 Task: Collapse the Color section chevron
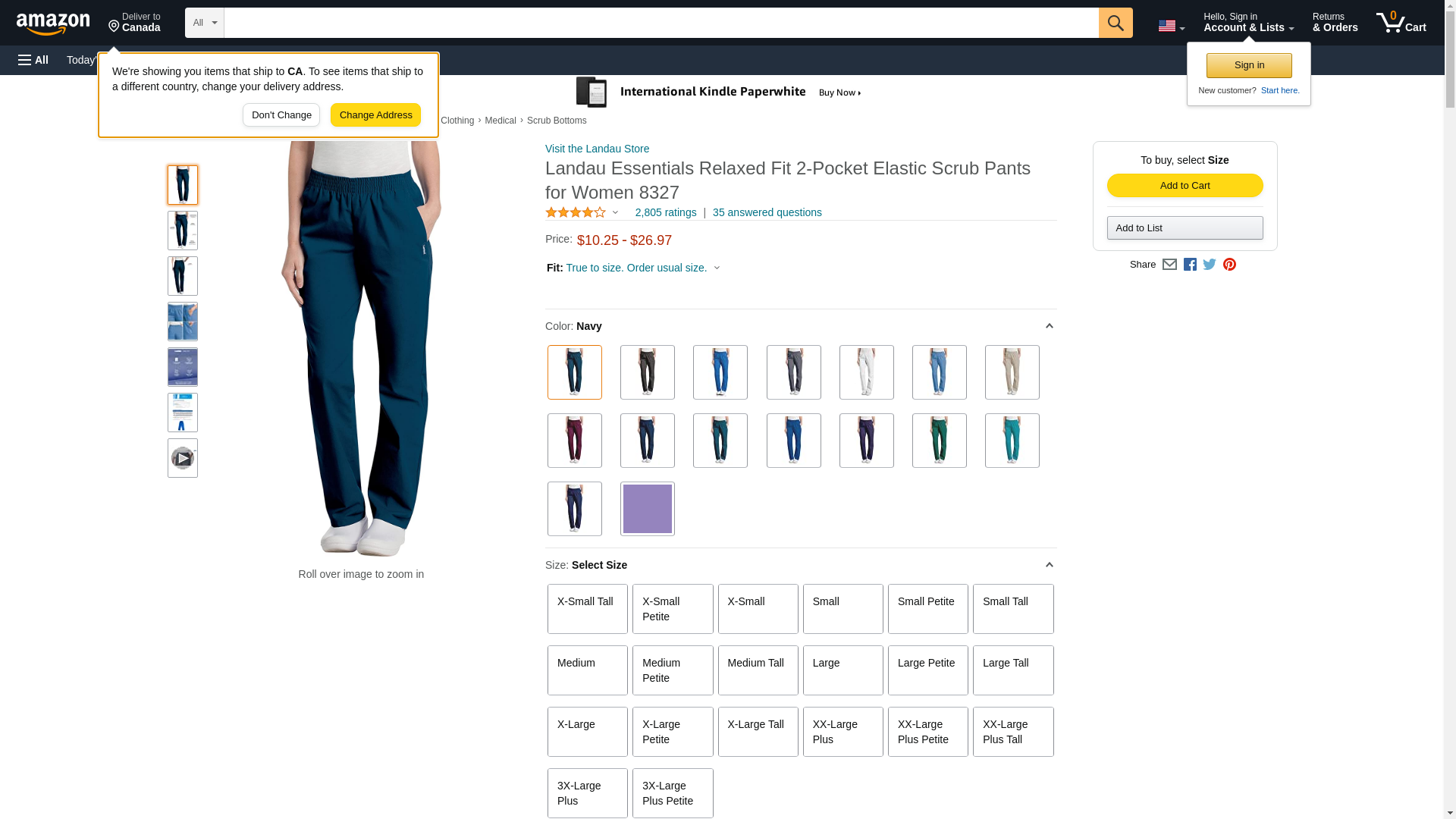(x=1049, y=326)
